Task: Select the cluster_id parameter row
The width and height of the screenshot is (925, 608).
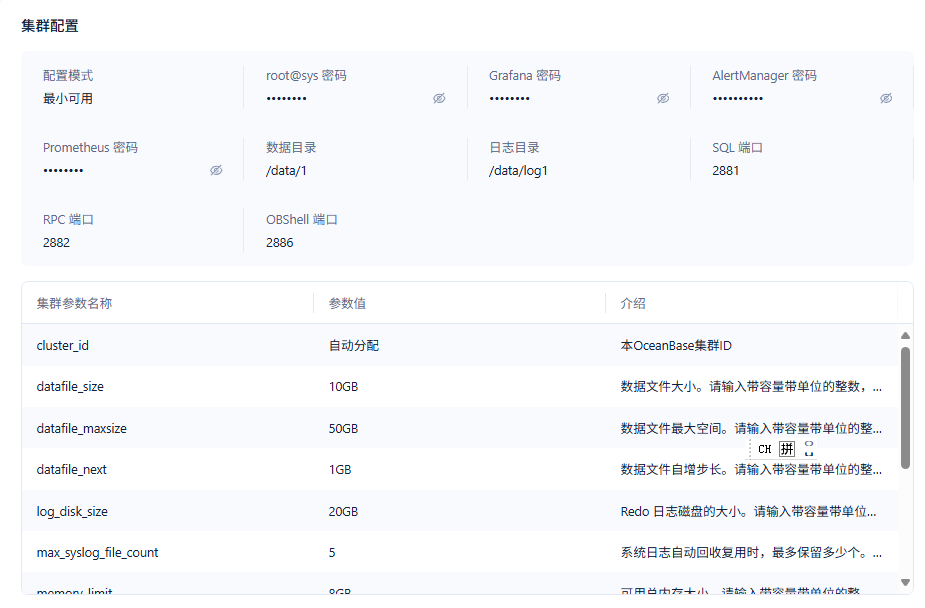Action: tap(460, 346)
